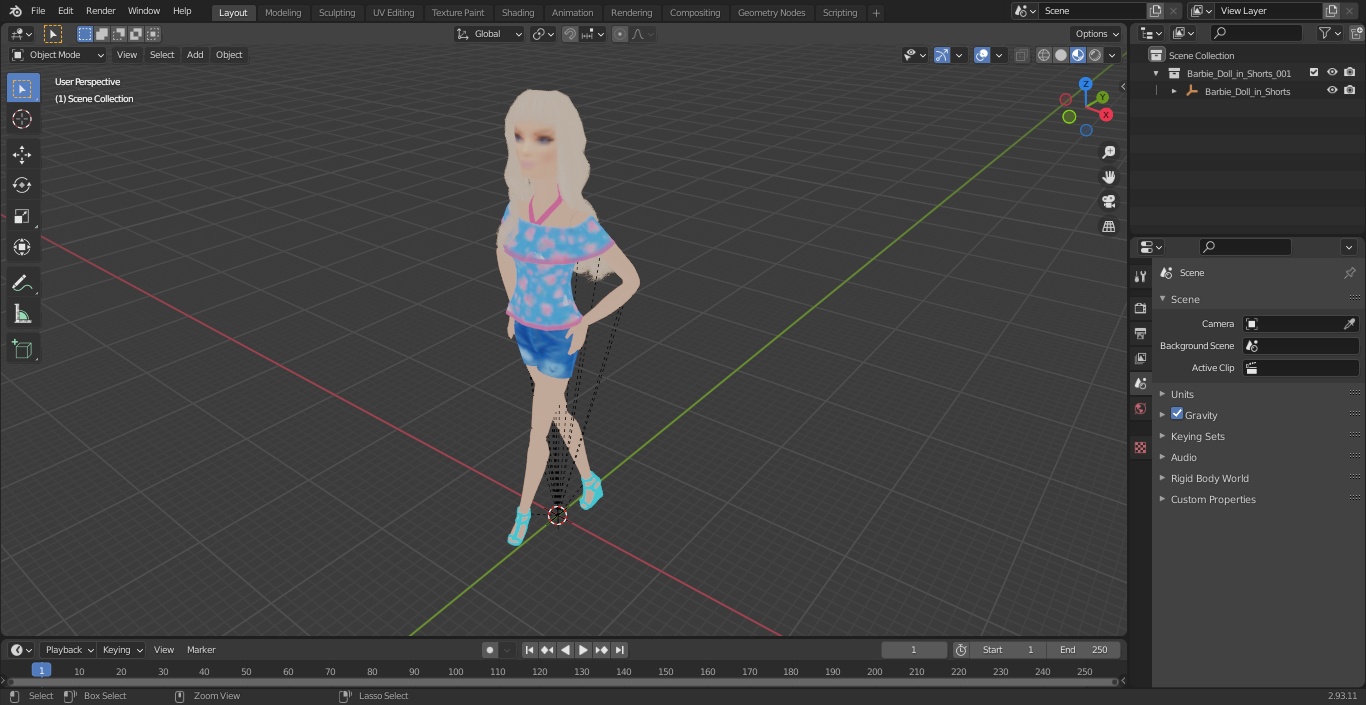Screen dimensions: 1366x705
Task: Switch orthographic perspective grid icon
Action: [1108, 227]
